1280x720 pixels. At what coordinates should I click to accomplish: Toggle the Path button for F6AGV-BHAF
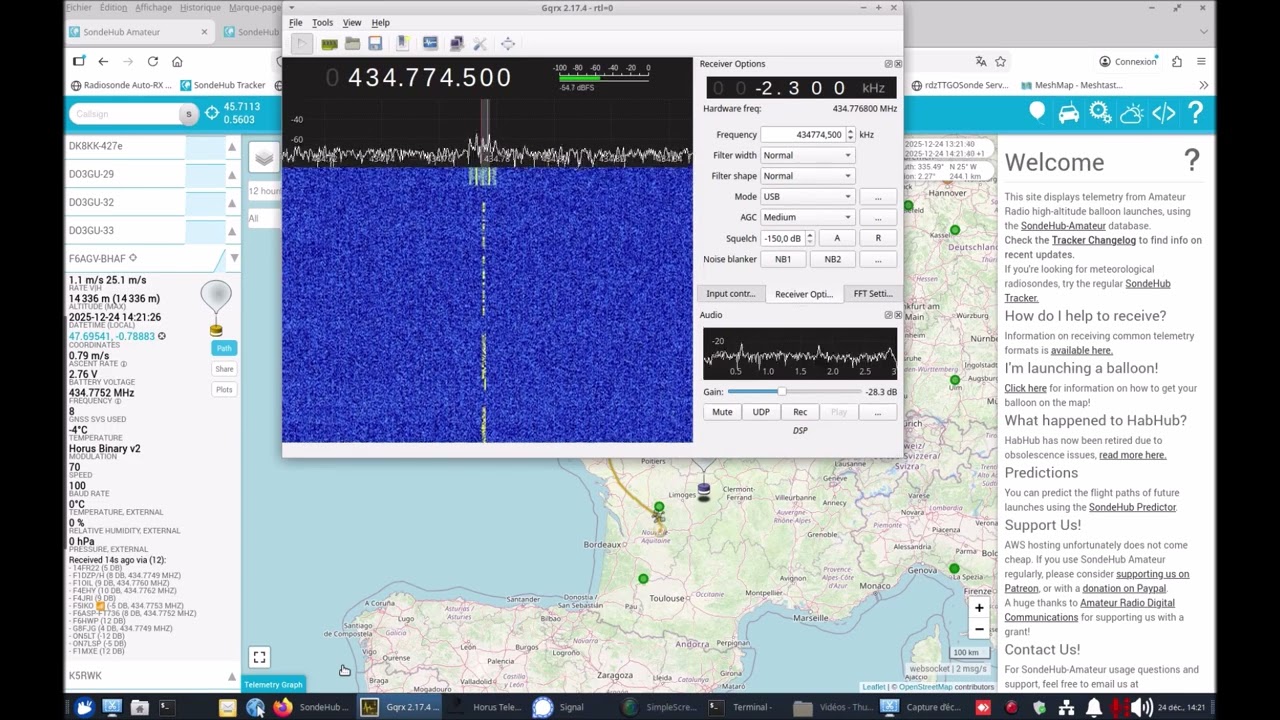pos(224,348)
